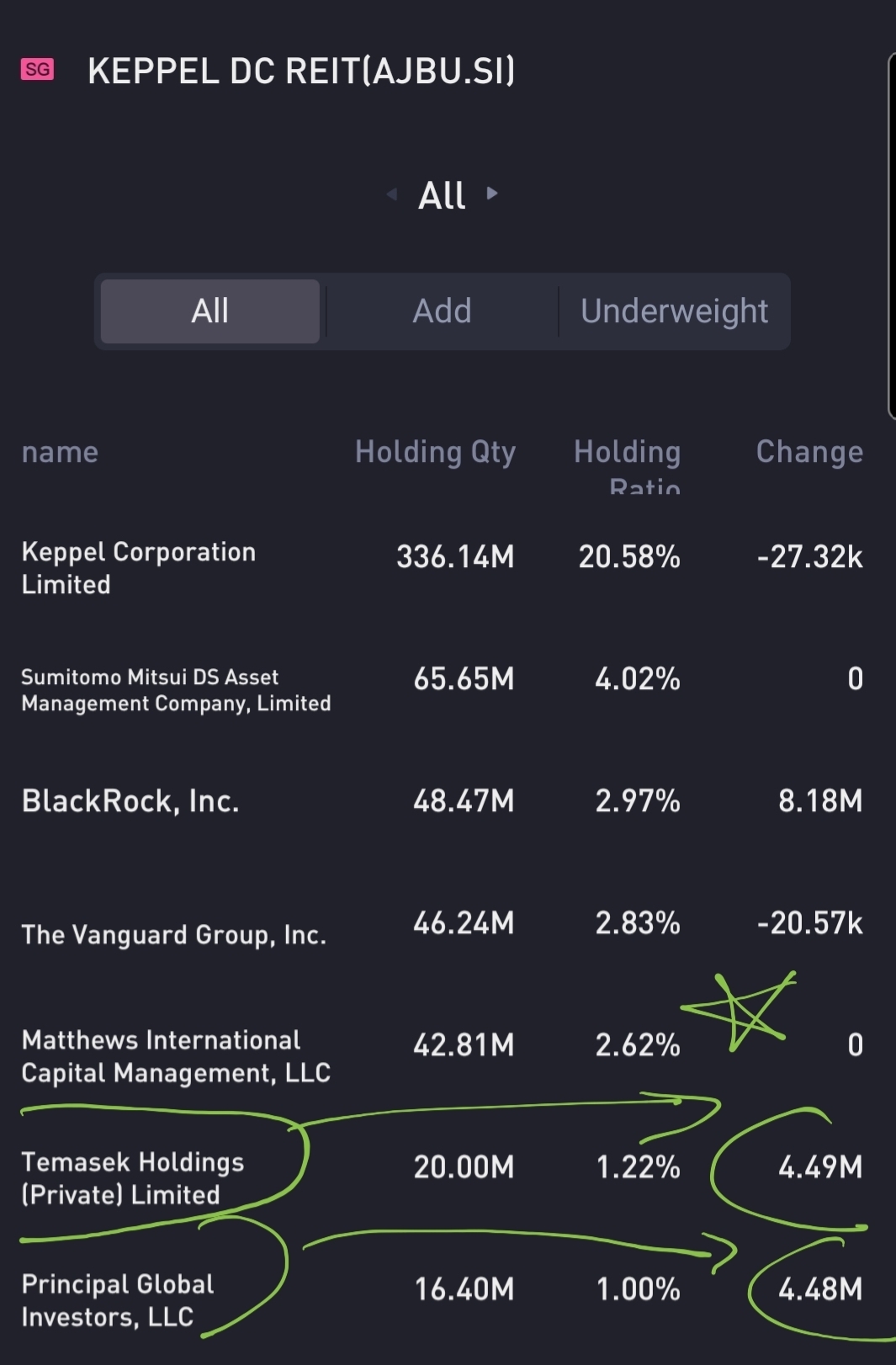Open Keppel Corporation Limited holder row
The height and width of the screenshot is (1365, 896).
(x=139, y=568)
